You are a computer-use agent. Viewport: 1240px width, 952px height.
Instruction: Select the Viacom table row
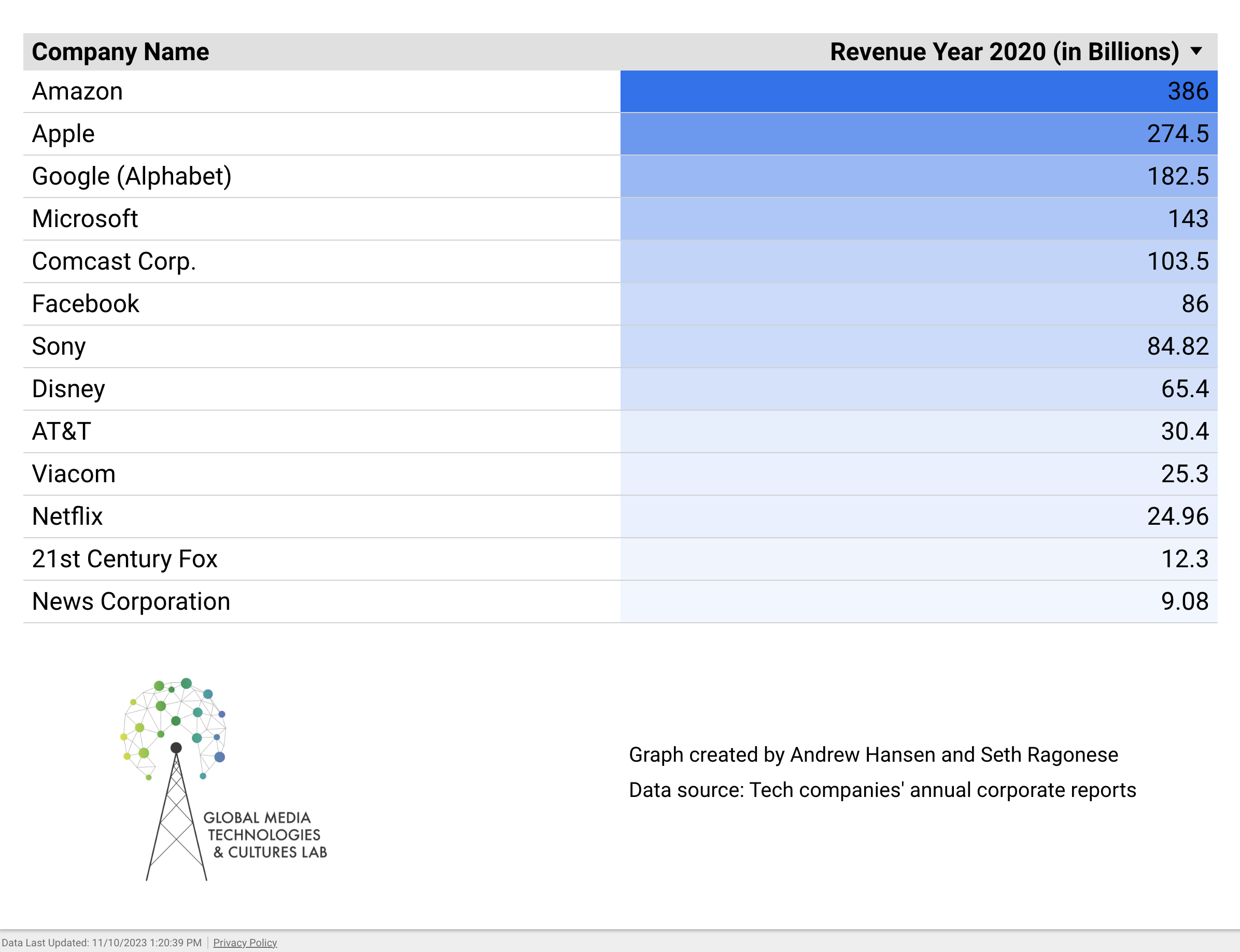click(x=74, y=474)
